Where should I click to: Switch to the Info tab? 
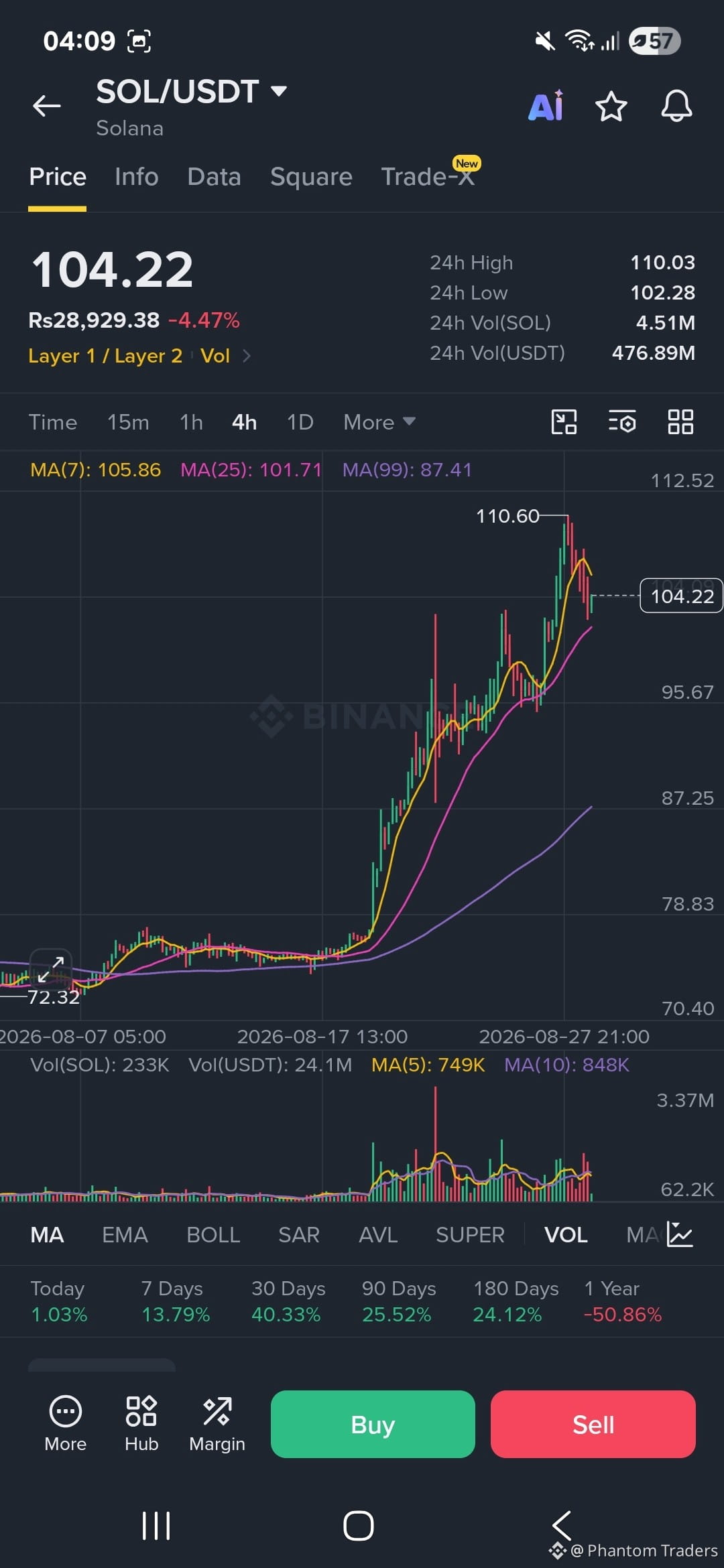136,176
